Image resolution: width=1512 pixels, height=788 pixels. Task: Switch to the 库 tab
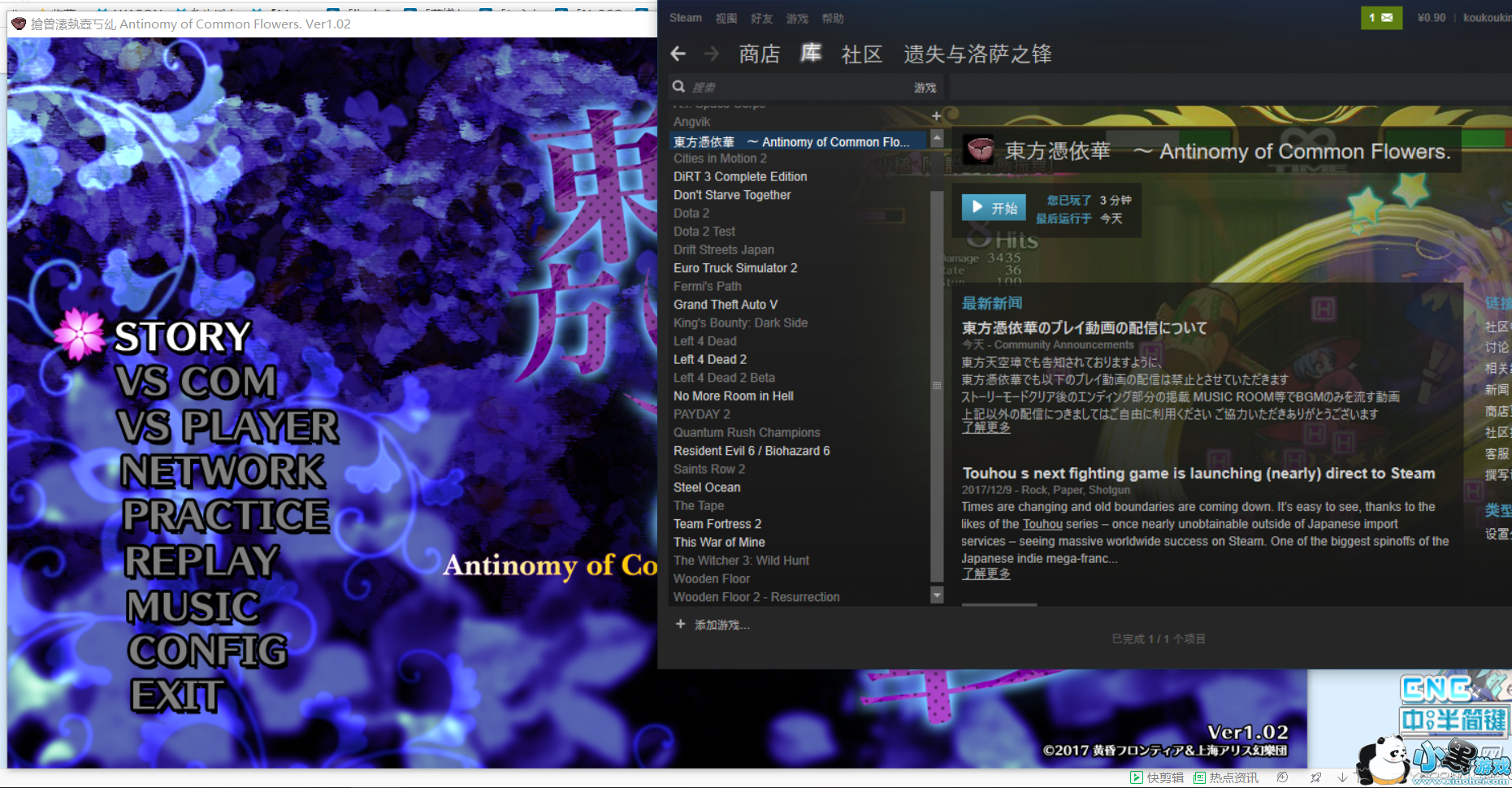(x=811, y=54)
